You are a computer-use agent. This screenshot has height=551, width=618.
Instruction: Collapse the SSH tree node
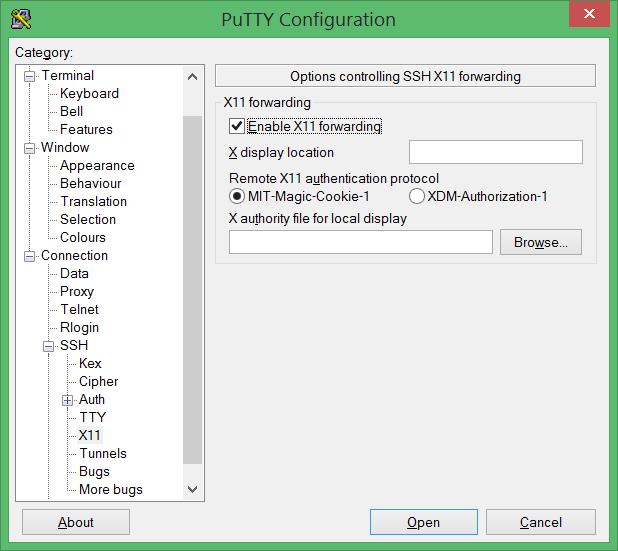(48, 346)
